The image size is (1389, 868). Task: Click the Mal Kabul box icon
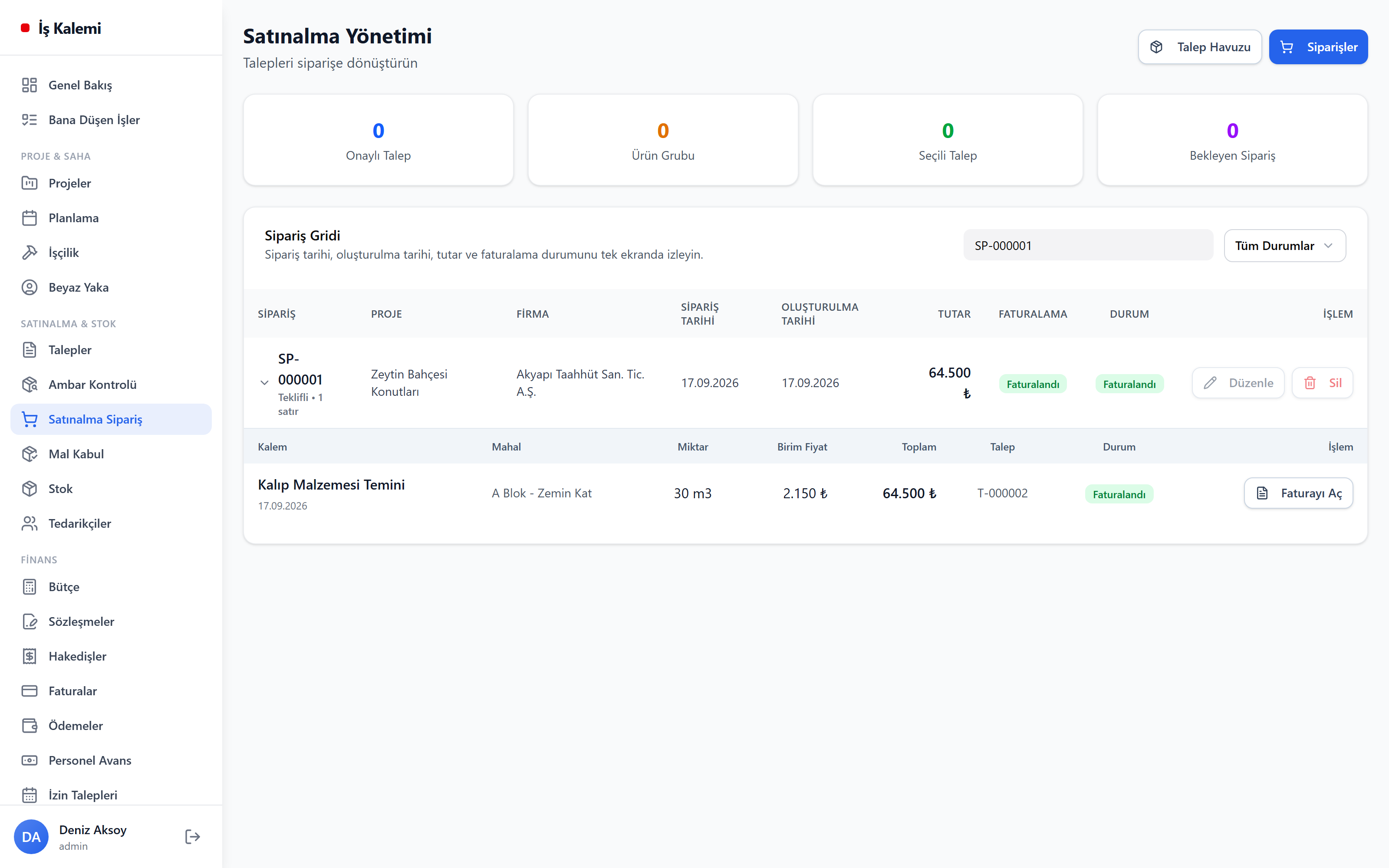pyautogui.click(x=29, y=454)
